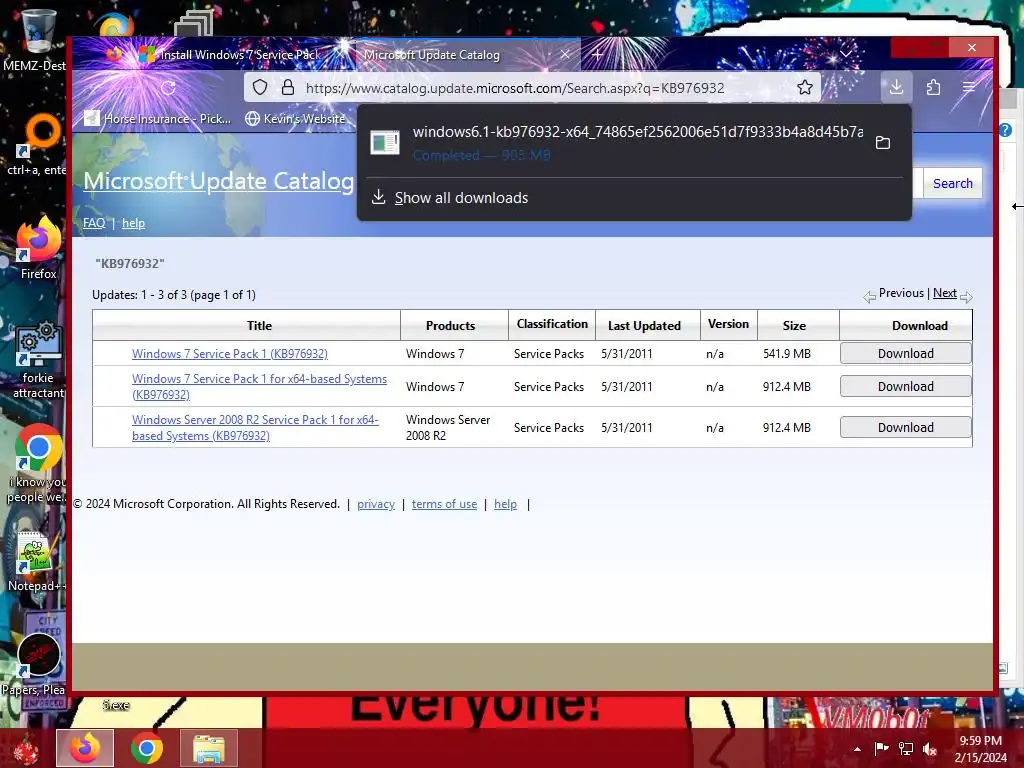The height and width of the screenshot is (768, 1024).
Task: Open Windows 7 Service Pack 1 (KB976932) link
Action: coord(230,353)
